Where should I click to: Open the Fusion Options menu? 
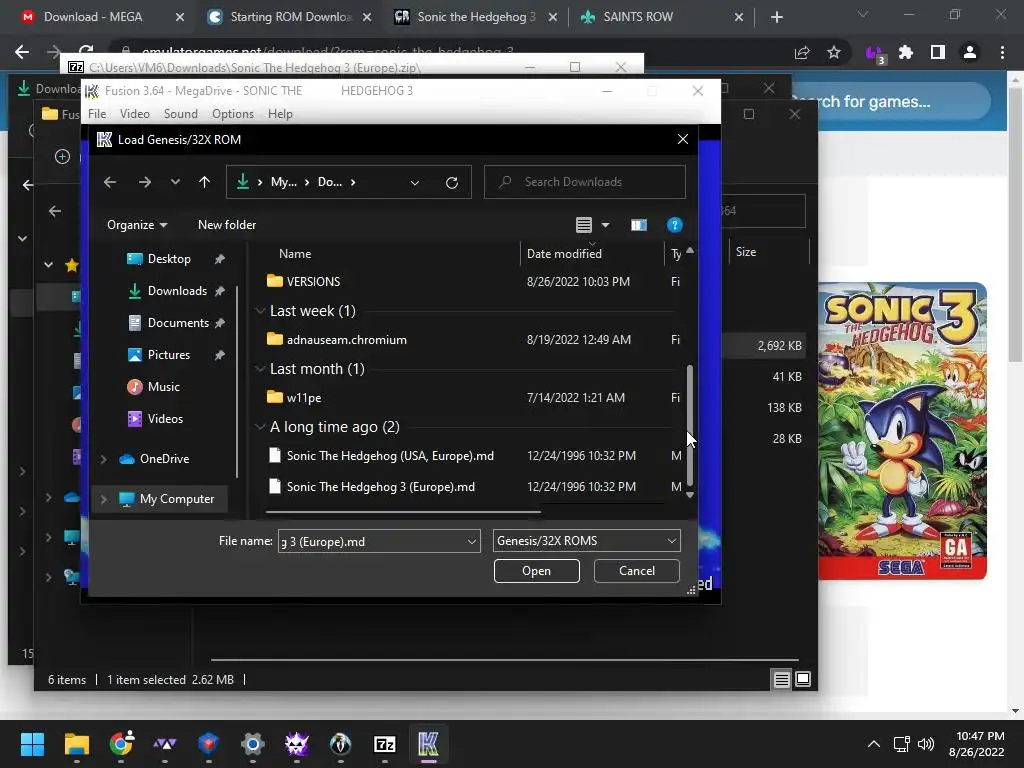232,114
